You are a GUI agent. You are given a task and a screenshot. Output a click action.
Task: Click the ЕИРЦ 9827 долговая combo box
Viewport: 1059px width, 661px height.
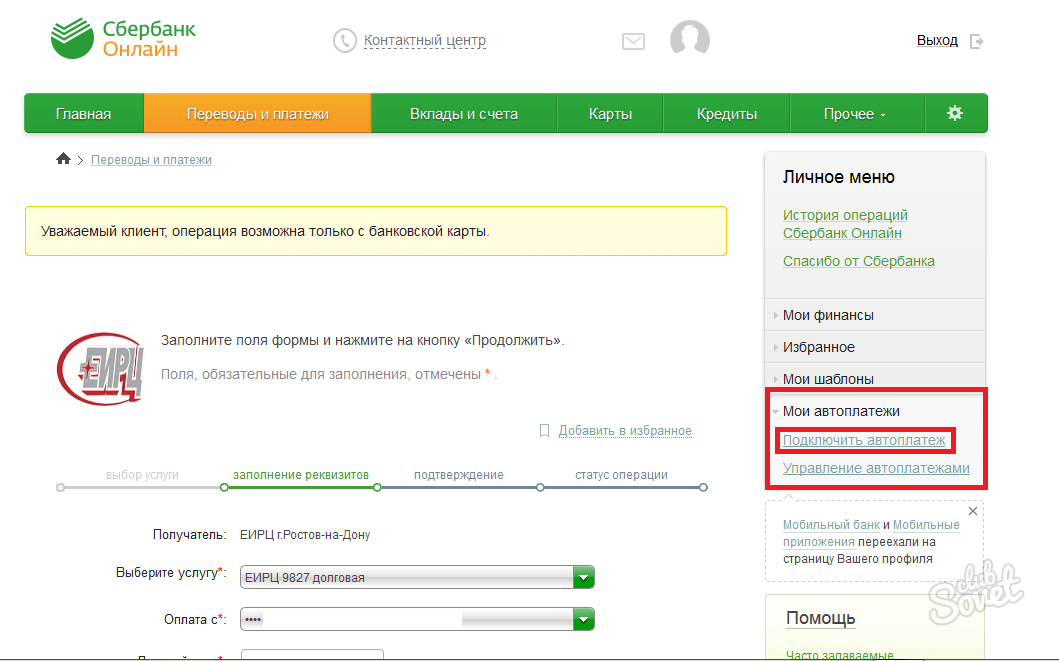click(x=417, y=577)
